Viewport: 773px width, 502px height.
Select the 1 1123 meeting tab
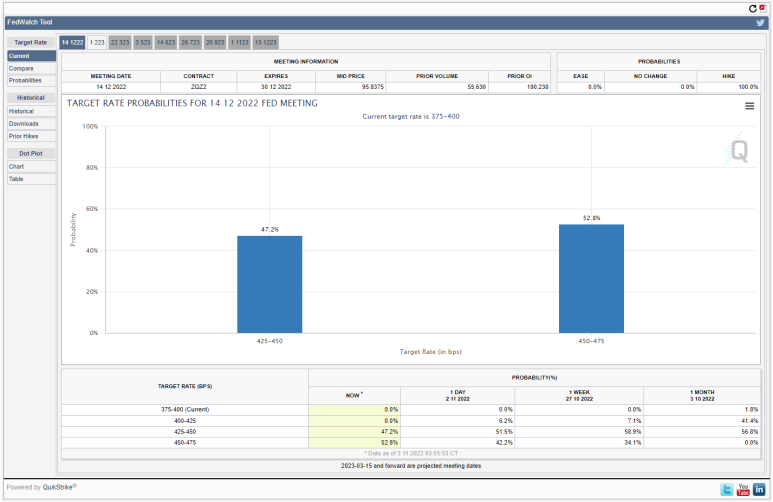(x=240, y=42)
